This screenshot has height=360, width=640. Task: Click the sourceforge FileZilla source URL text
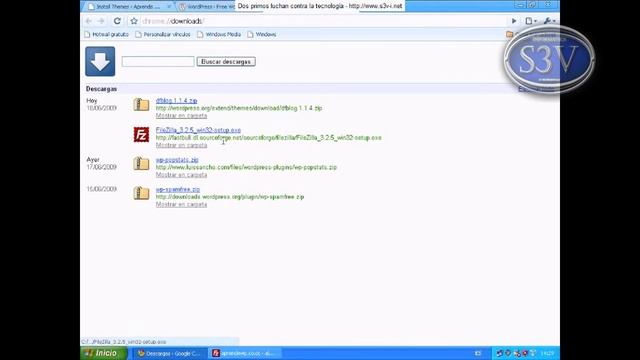tap(269, 138)
